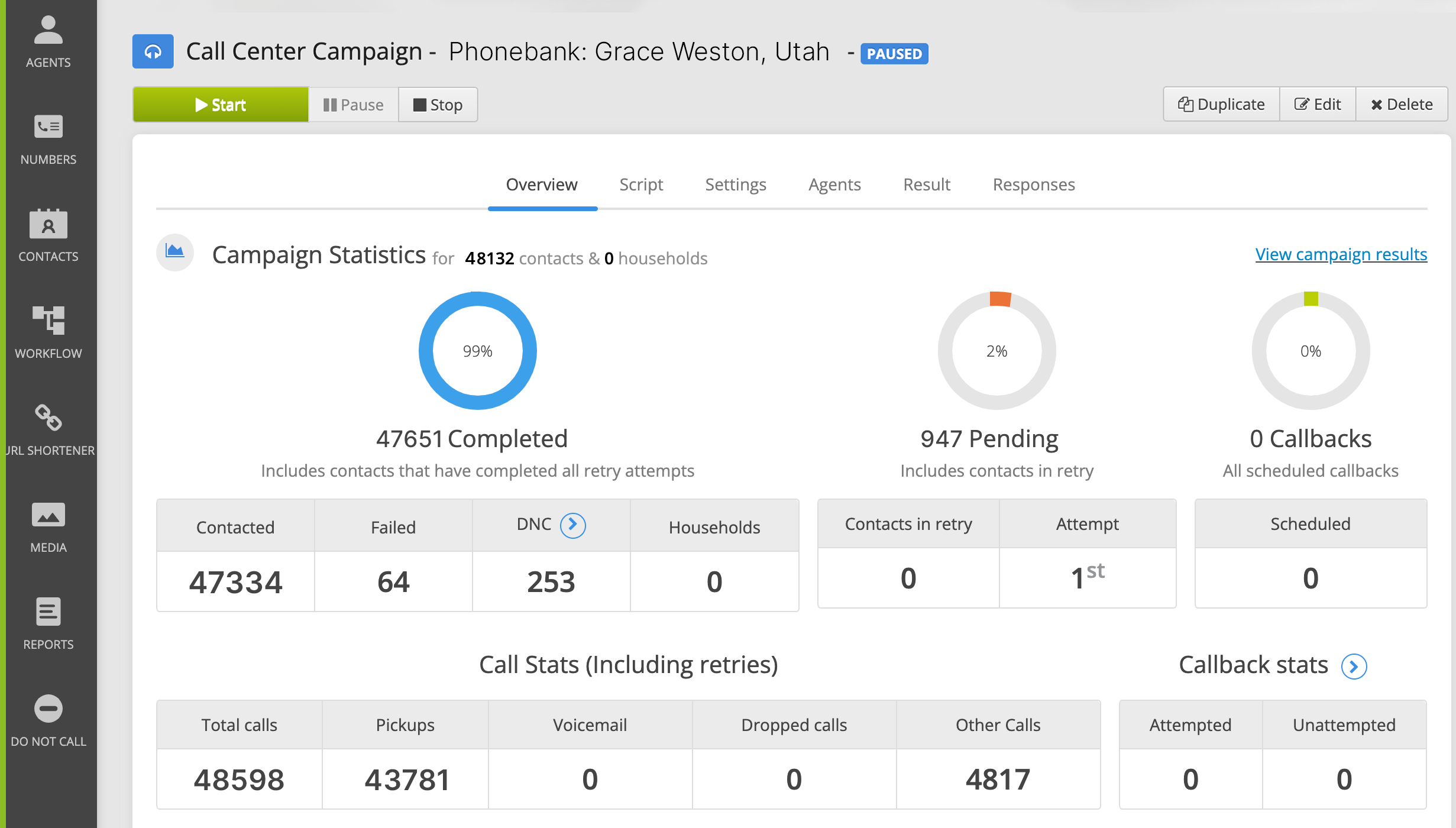Expand Callback stats arrow
Viewport: 1456px width, 828px height.
[1354, 667]
